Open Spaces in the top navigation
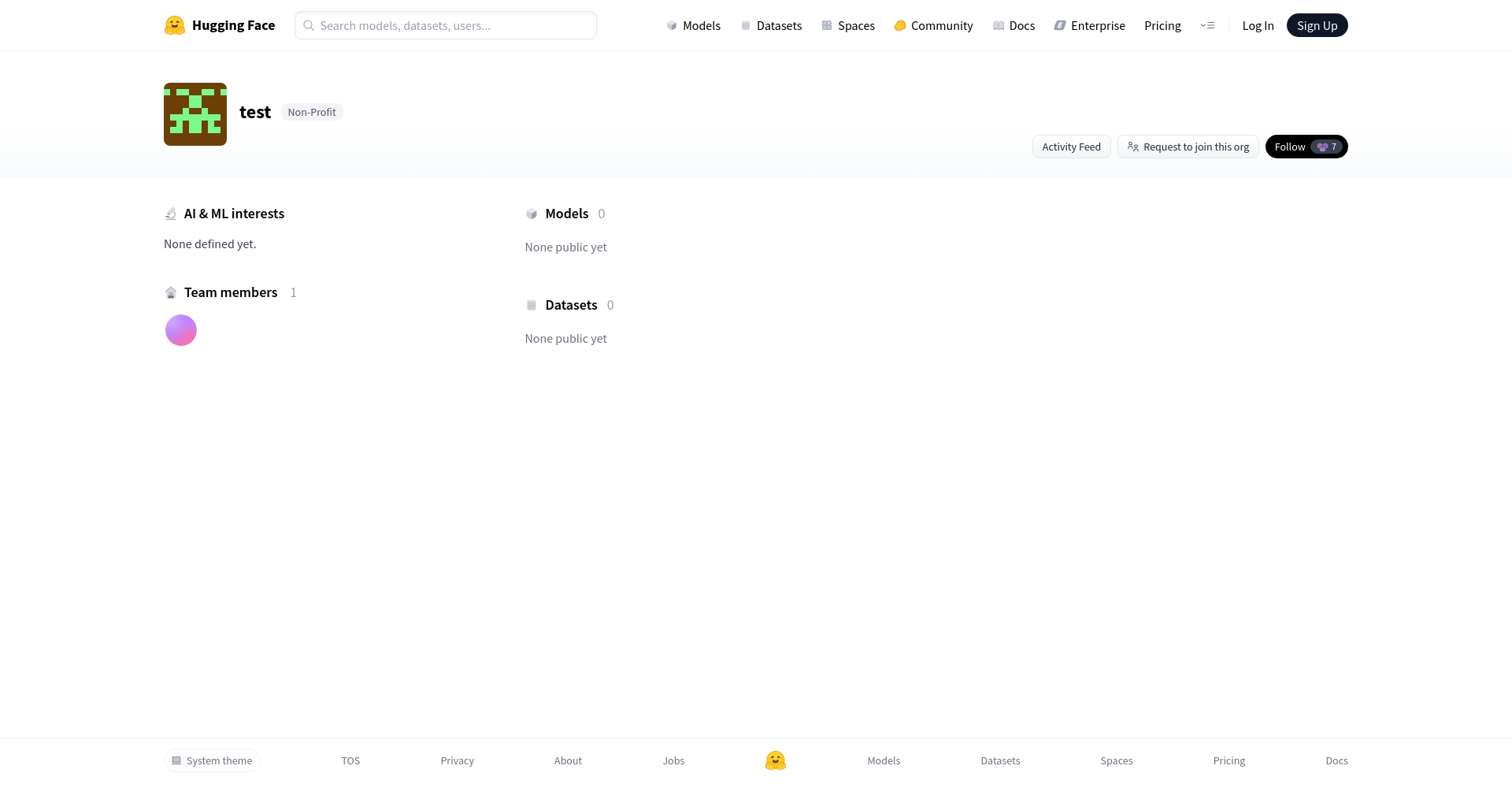Screen dimensions: 1512x788 tap(848, 25)
